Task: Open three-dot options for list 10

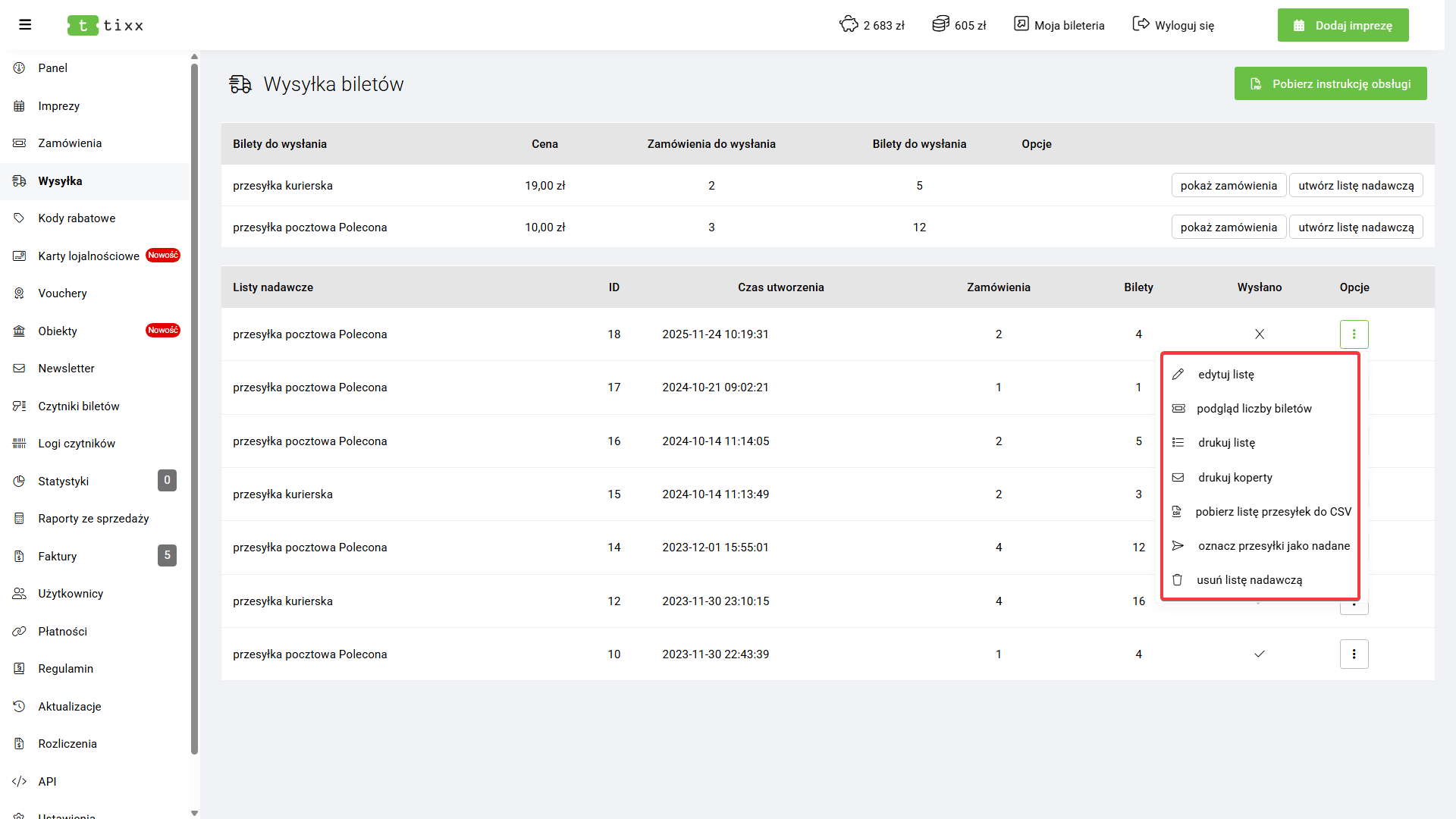Action: click(x=1354, y=654)
